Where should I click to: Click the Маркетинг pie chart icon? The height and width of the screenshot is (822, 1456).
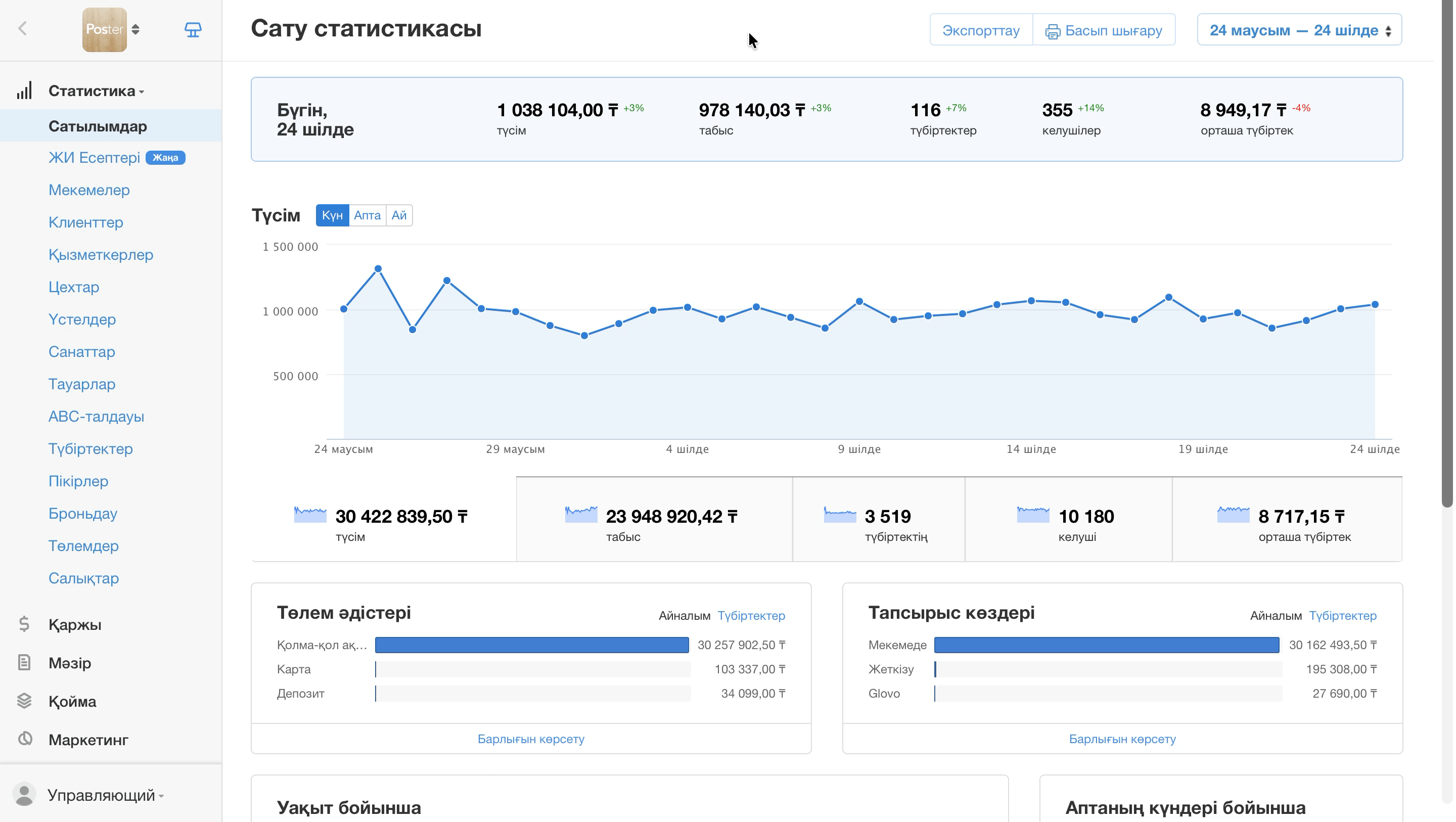click(24, 739)
